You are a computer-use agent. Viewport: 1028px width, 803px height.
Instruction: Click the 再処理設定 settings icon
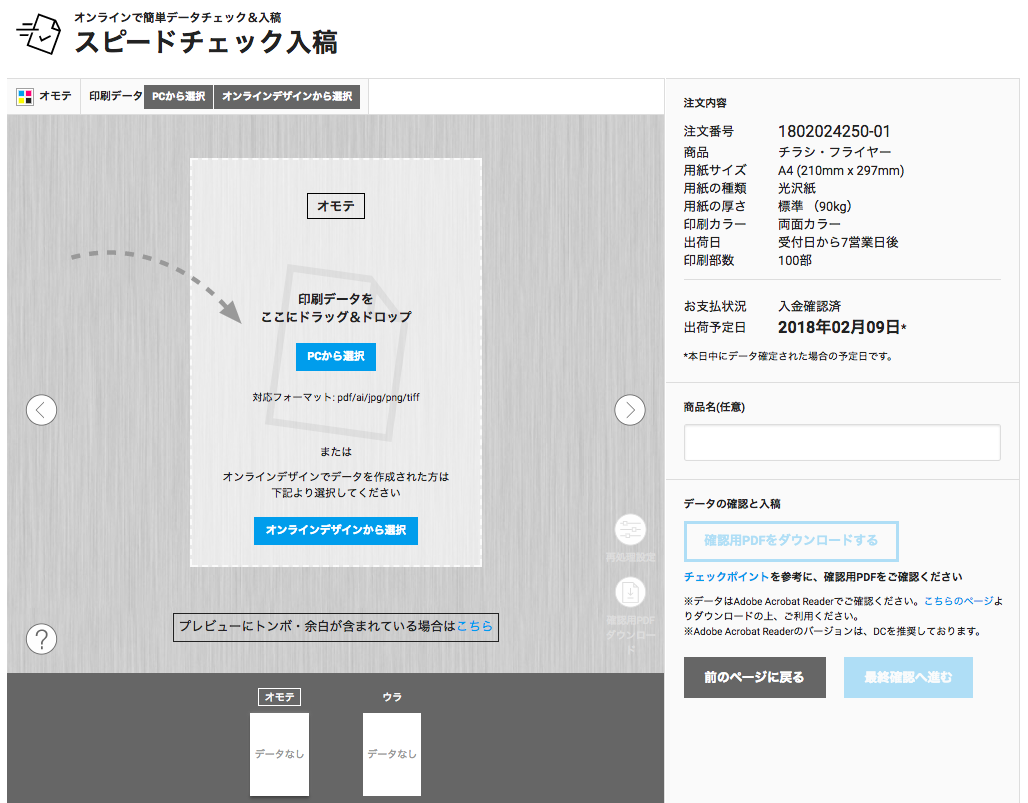[630, 530]
